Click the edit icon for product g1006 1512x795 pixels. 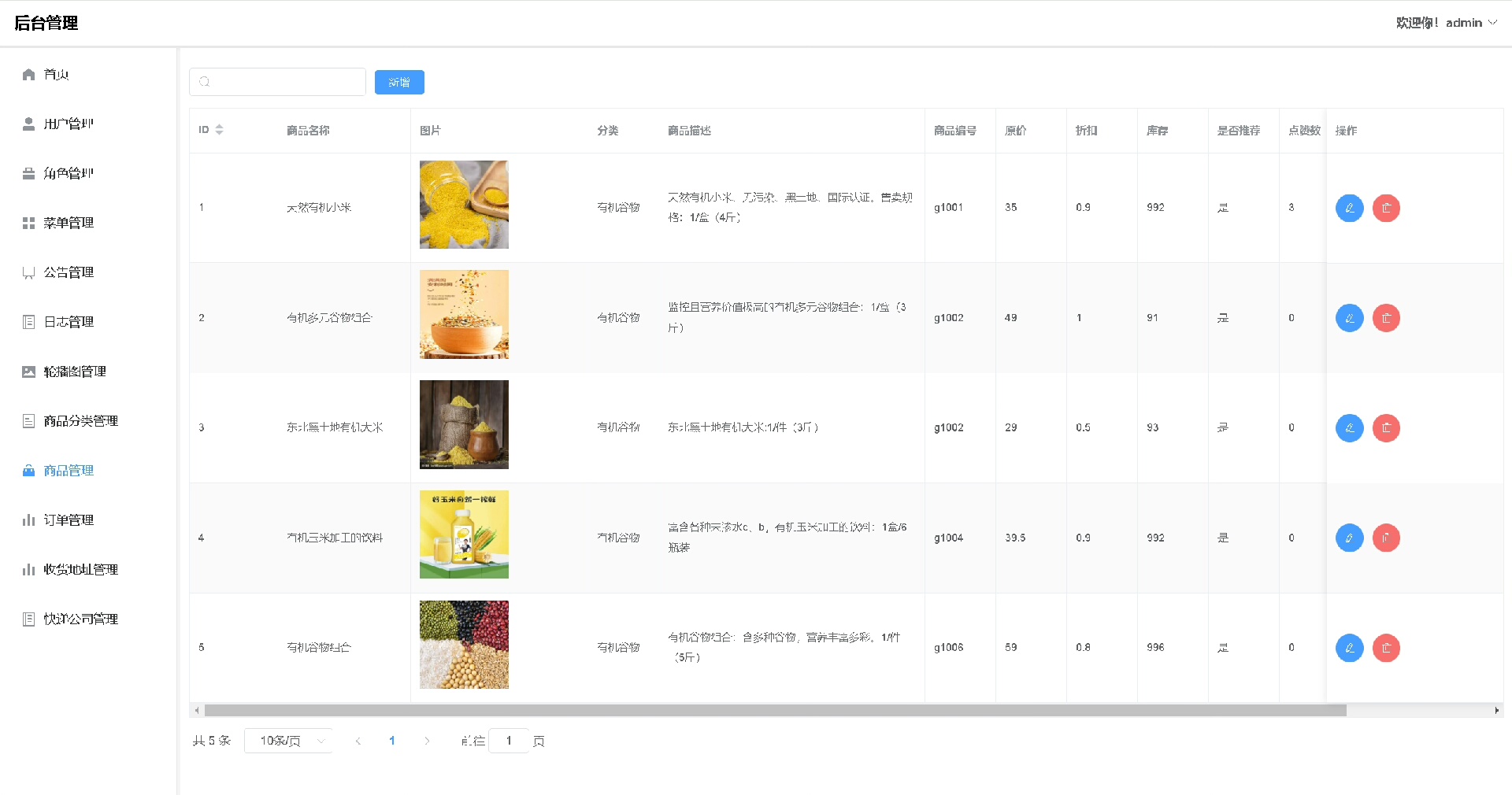(x=1349, y=648)
